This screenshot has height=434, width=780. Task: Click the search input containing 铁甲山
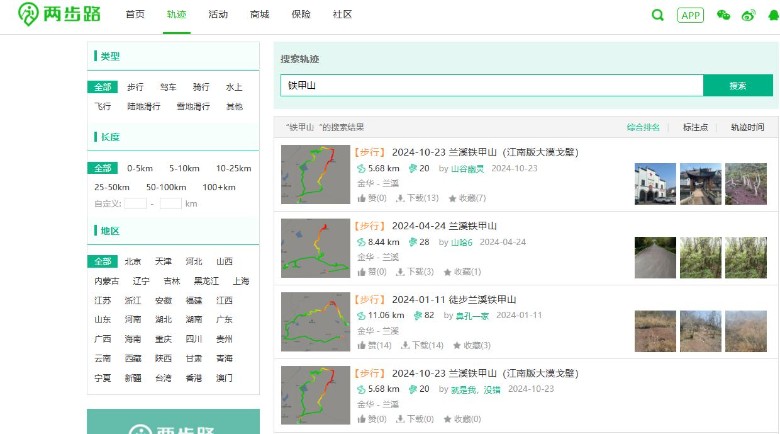click(x=490, y=86)
